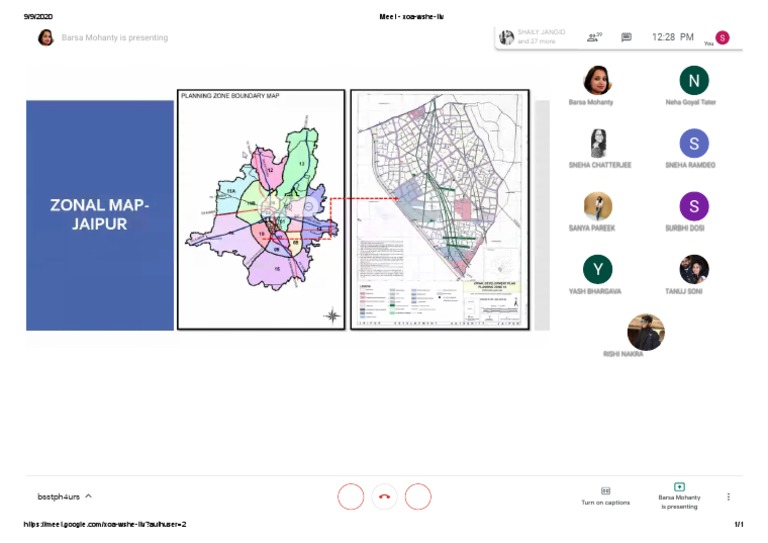Viewport: 768px width, 543px height.
Task: Select Surbhi Dosi participant avatar
Action: pyautogui.click(x=694, y=206)
